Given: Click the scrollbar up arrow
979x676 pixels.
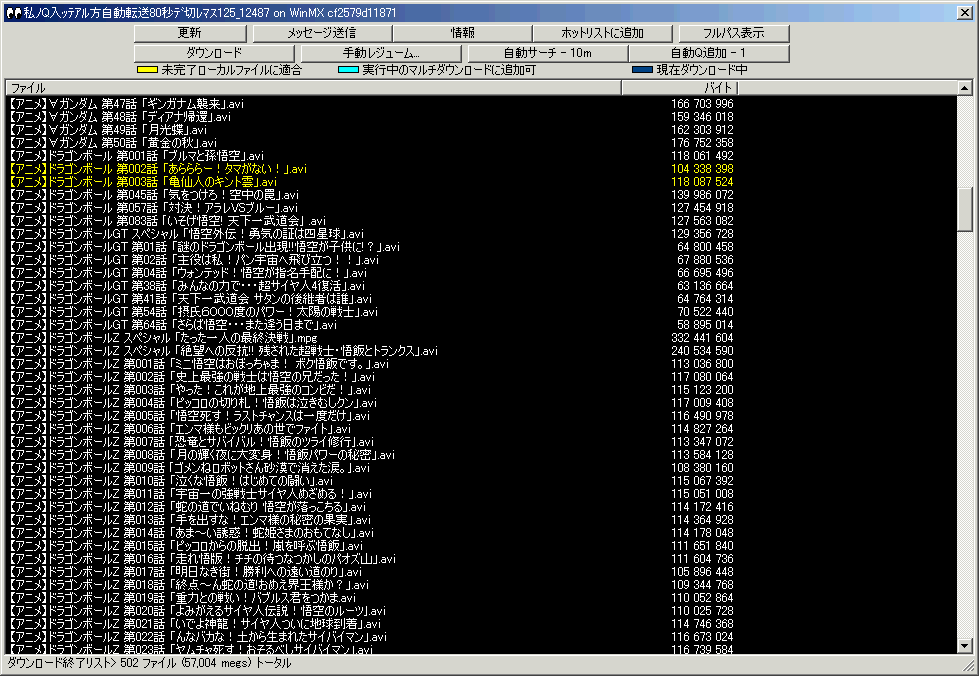Looking at the screenshot, I should 965,89.
